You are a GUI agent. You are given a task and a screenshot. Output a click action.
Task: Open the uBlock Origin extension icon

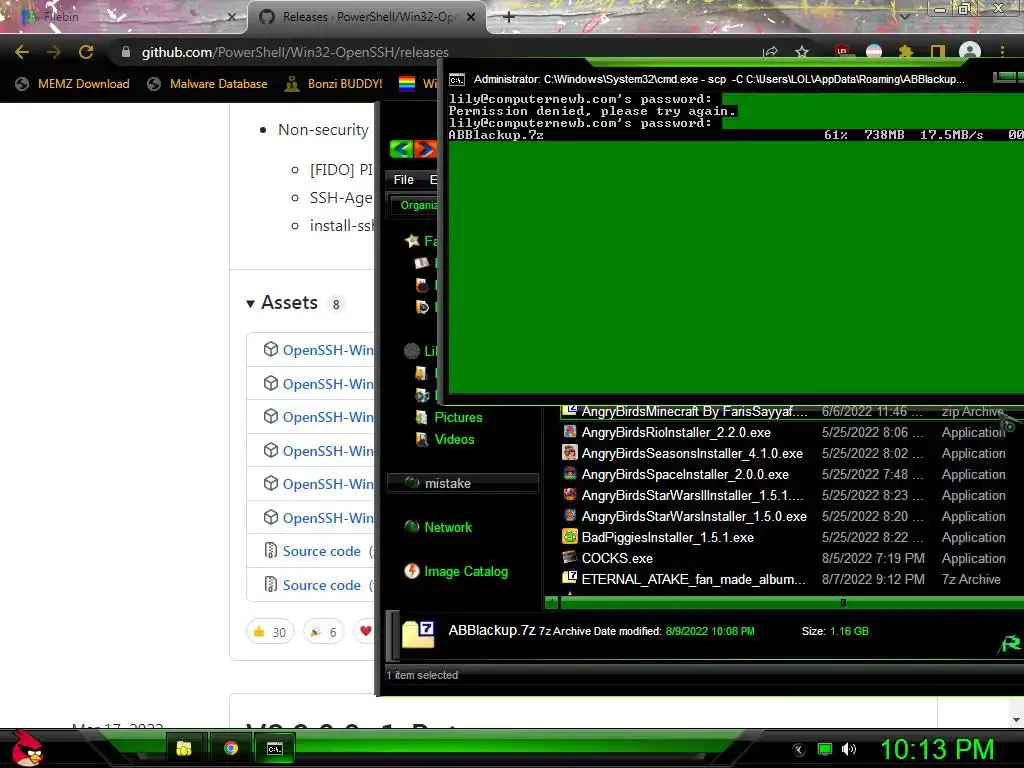coord(842,51)
